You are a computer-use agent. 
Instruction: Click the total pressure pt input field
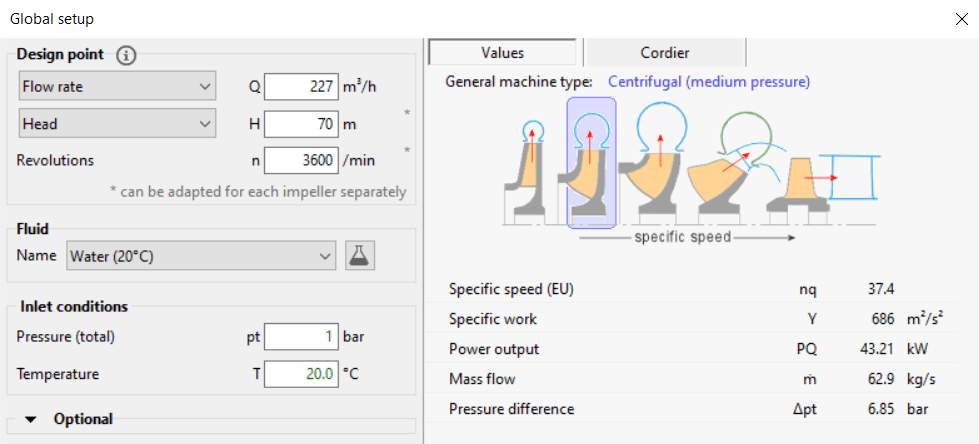pos(302,337)
